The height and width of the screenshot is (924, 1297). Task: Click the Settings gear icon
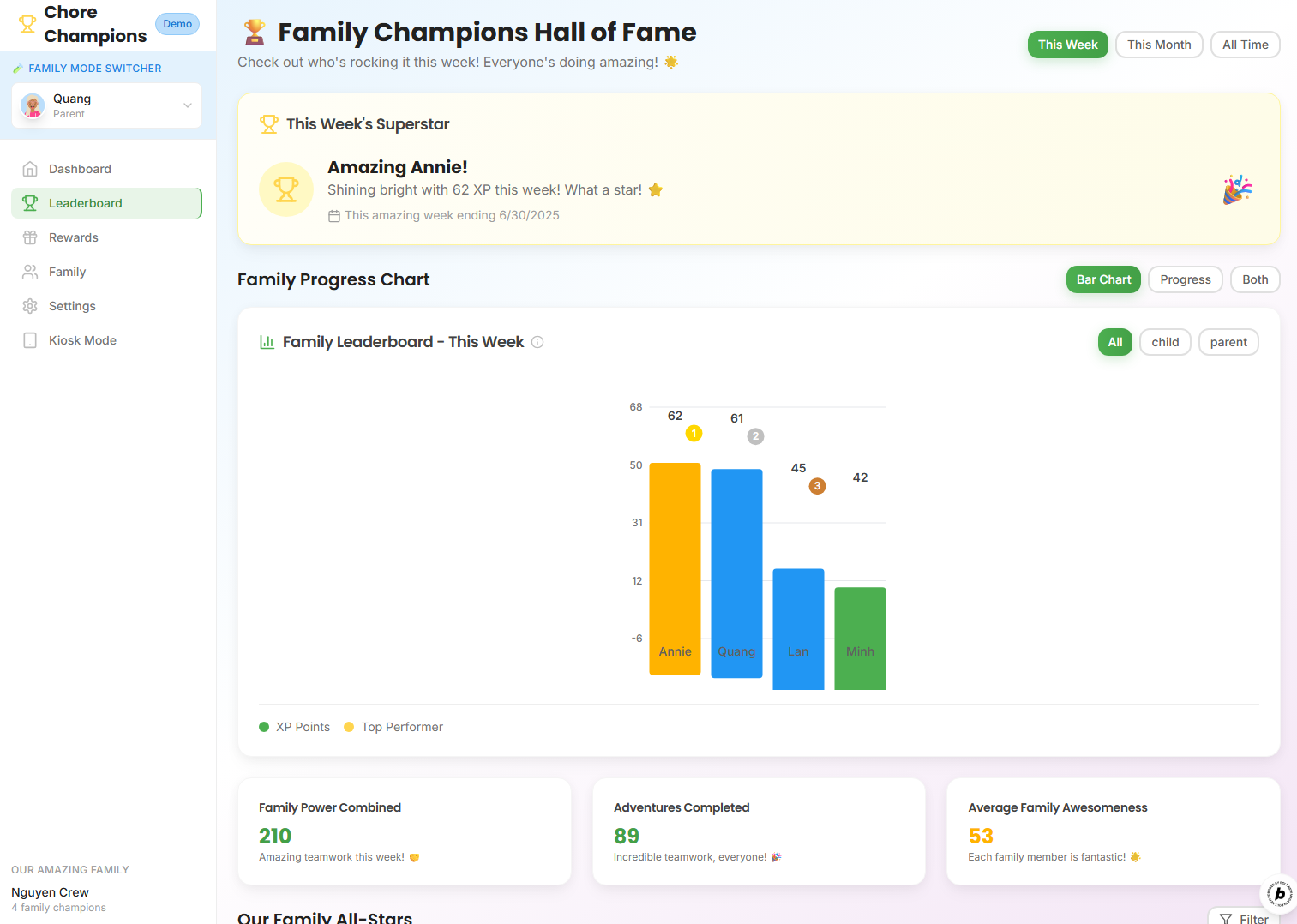(30, 306)
